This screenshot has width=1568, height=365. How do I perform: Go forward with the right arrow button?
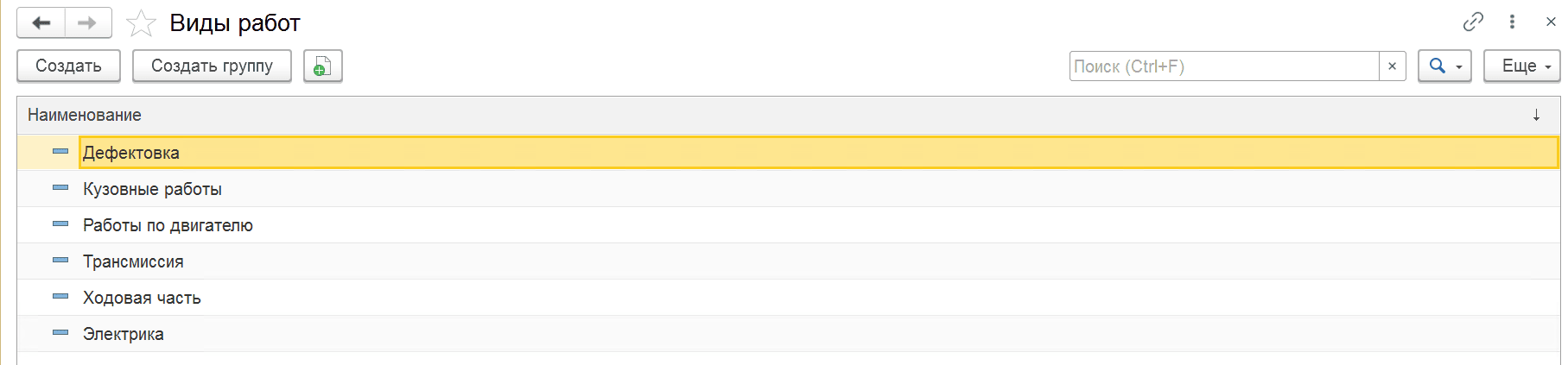click(88, 23)
